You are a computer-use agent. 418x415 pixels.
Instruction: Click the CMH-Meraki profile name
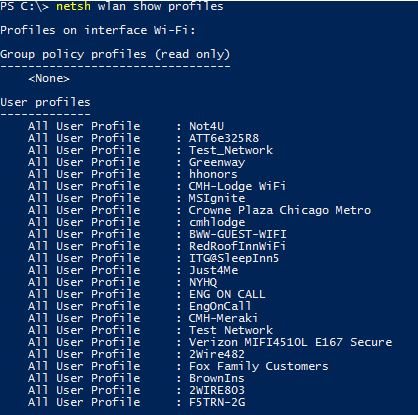coord(223,318)
